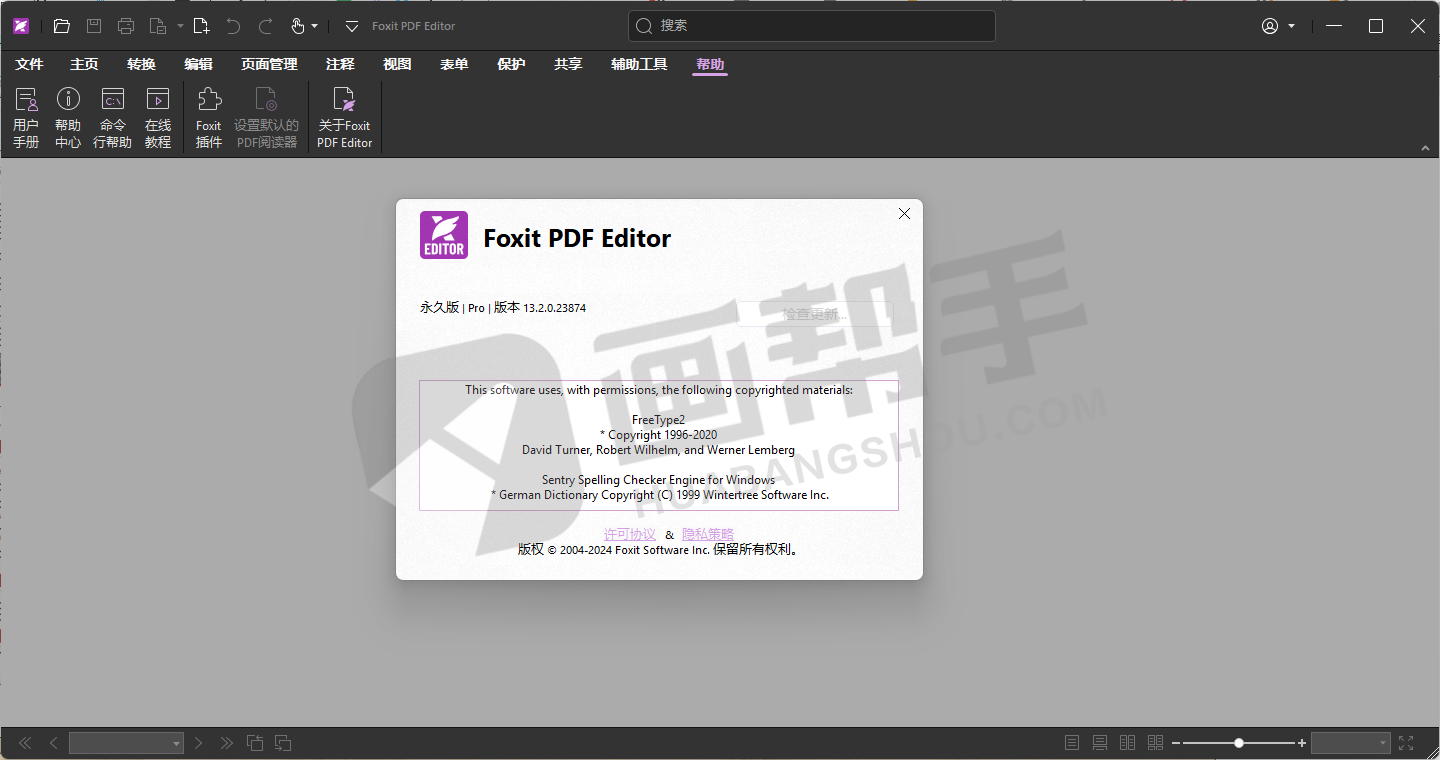1440x760 pixels.
Task: Switch to continuous page view icon
Action: pyautogui.click(x=1100, y=743)
